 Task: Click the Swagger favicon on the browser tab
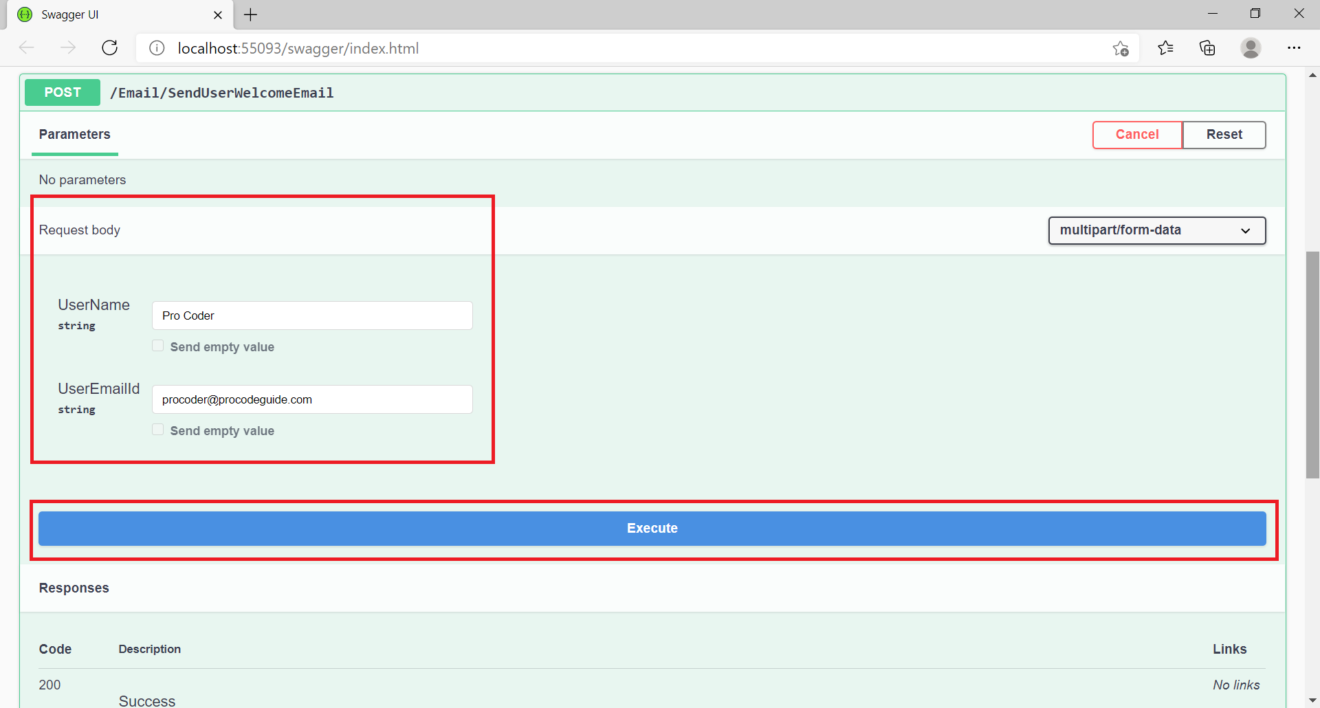(x=24, y=14)
